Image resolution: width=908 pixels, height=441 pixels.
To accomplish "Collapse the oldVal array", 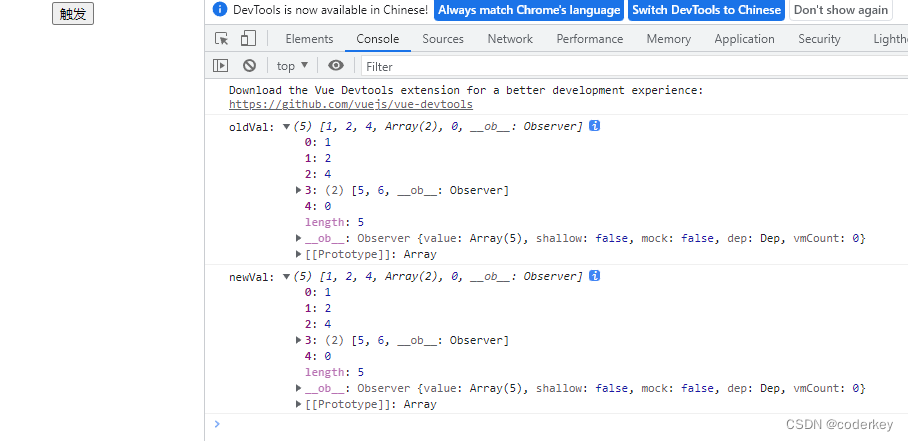I will pyautogui.click(x=286, y=127).
